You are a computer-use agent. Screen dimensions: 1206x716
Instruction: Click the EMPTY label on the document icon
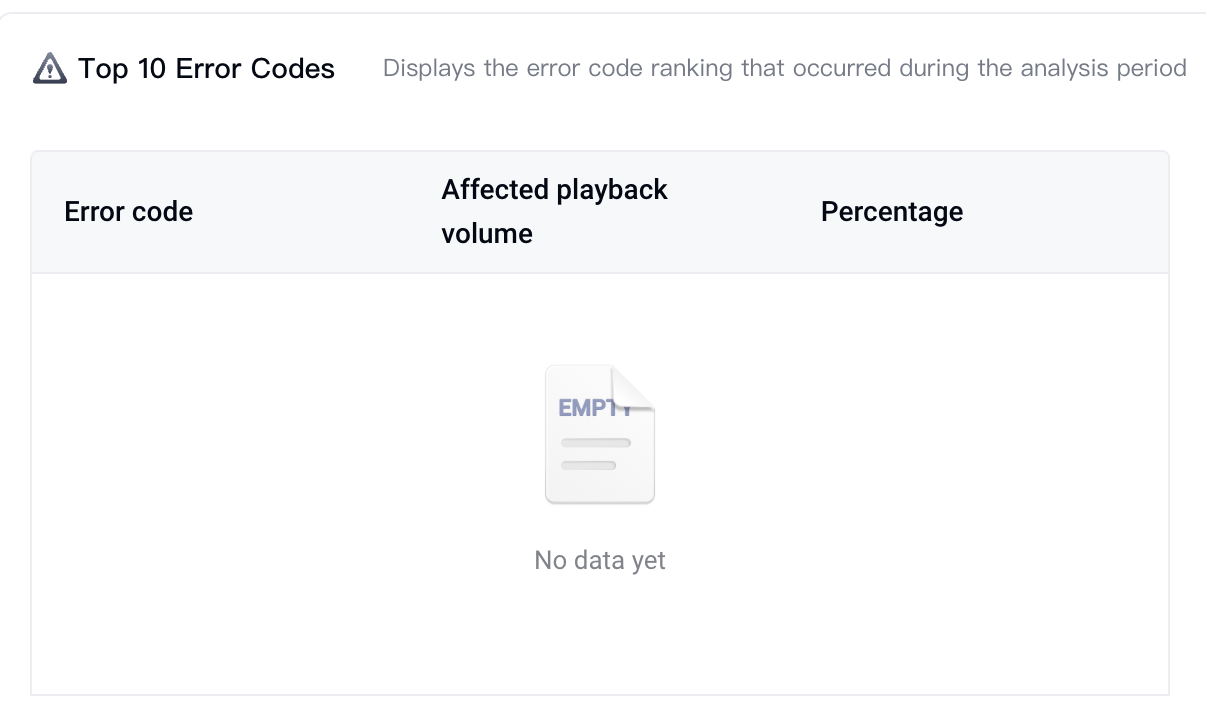click(594, 408)
